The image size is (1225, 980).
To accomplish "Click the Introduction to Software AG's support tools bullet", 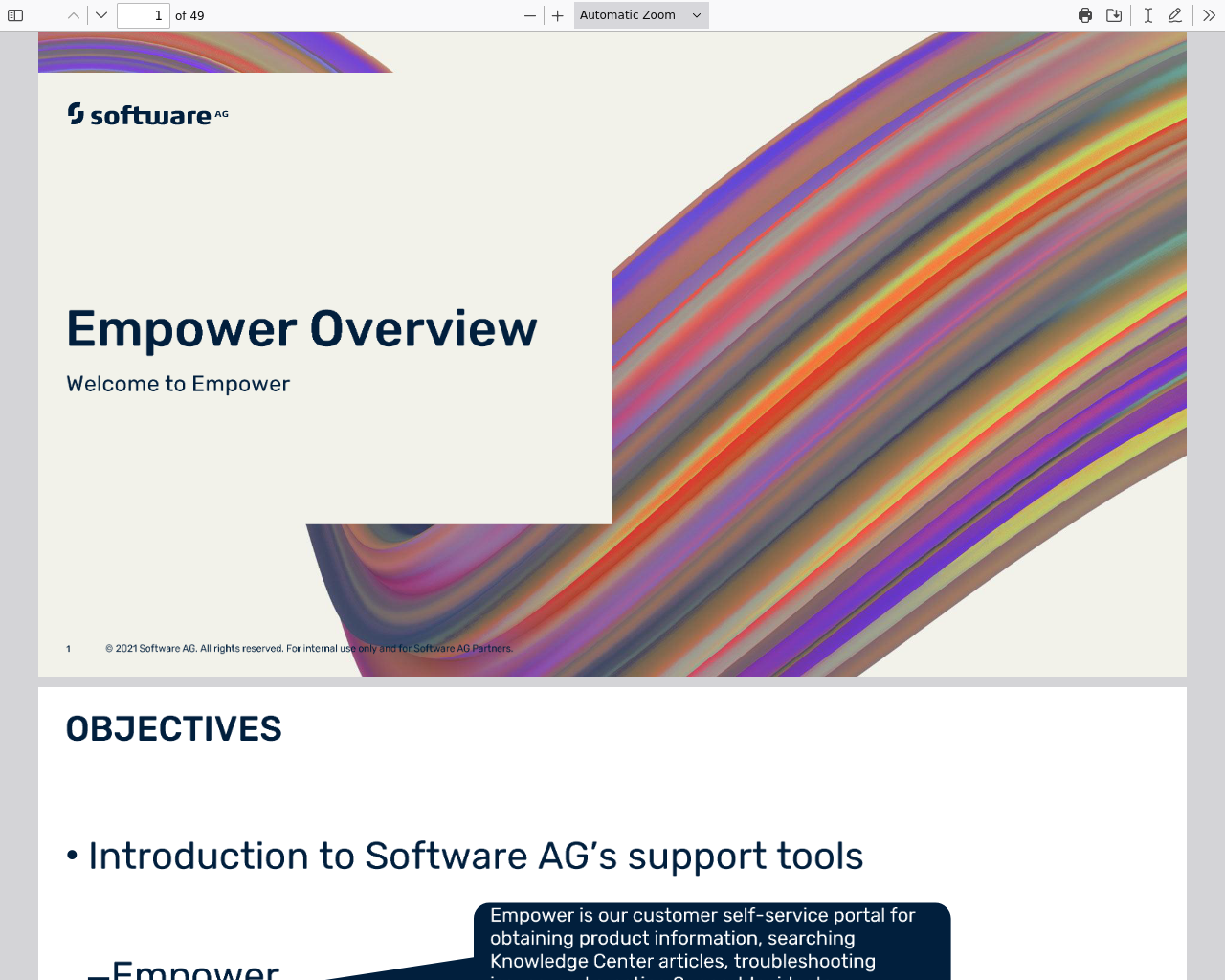I will 464,856.
